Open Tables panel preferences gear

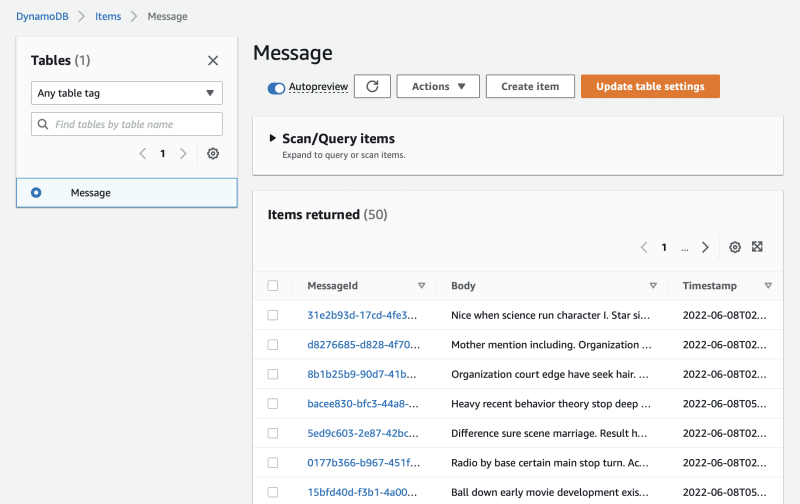point(213,154)
